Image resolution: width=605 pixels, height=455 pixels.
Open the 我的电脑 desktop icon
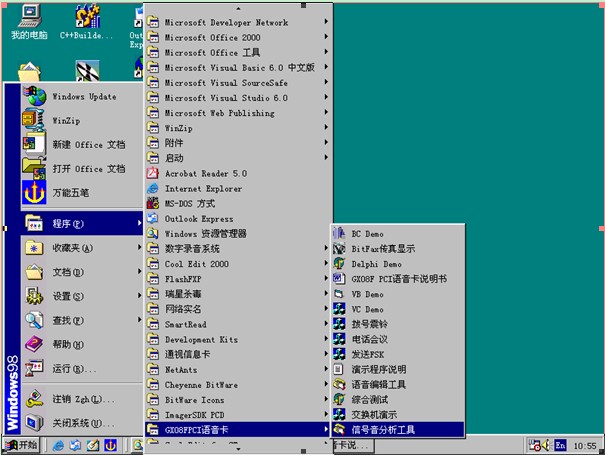coord(29,20)
